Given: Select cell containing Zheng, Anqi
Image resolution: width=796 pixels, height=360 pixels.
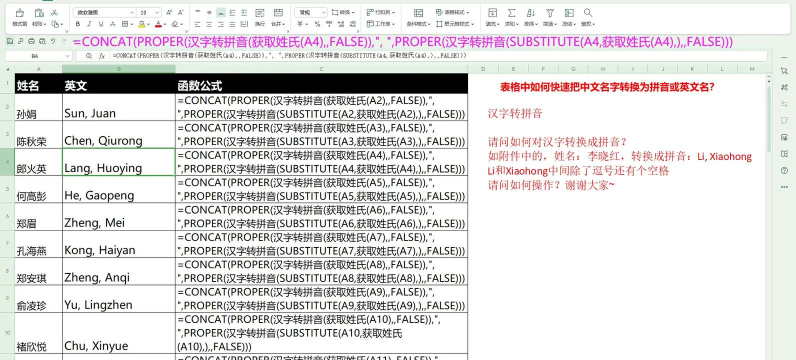Looking at the screenshot, I should click(119, 272).
